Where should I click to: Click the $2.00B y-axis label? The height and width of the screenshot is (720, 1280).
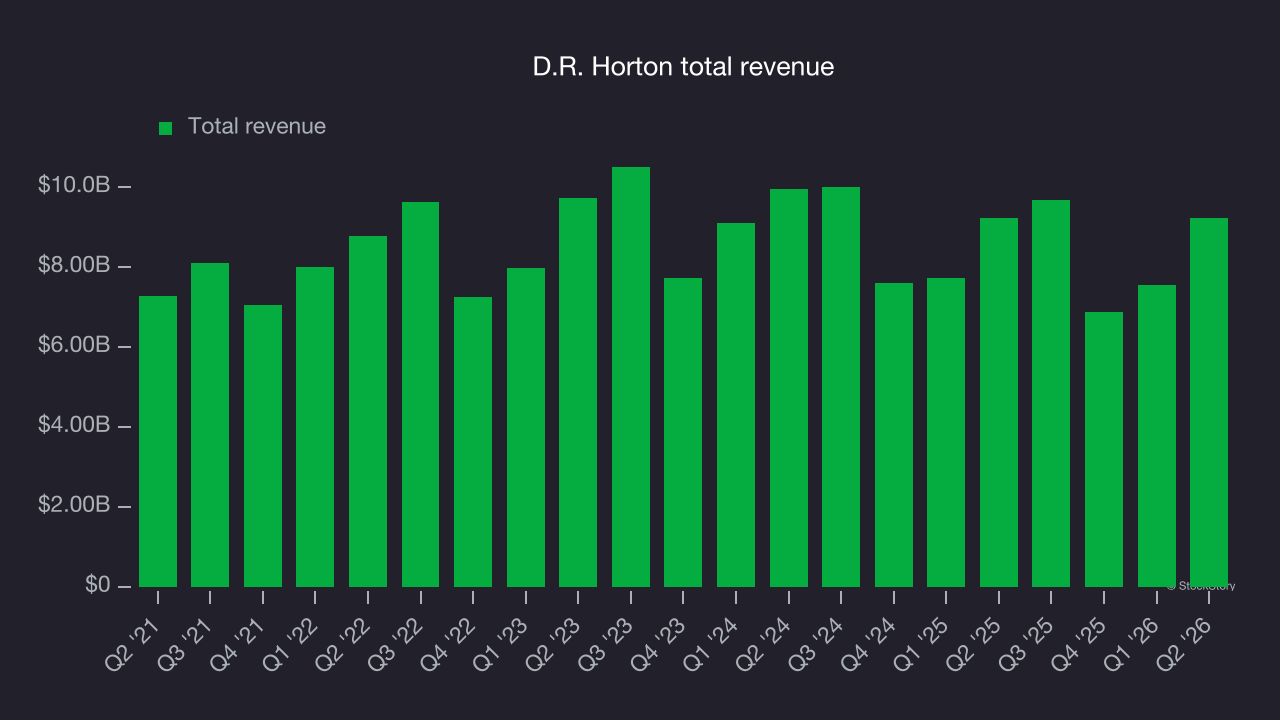(74, 506)
